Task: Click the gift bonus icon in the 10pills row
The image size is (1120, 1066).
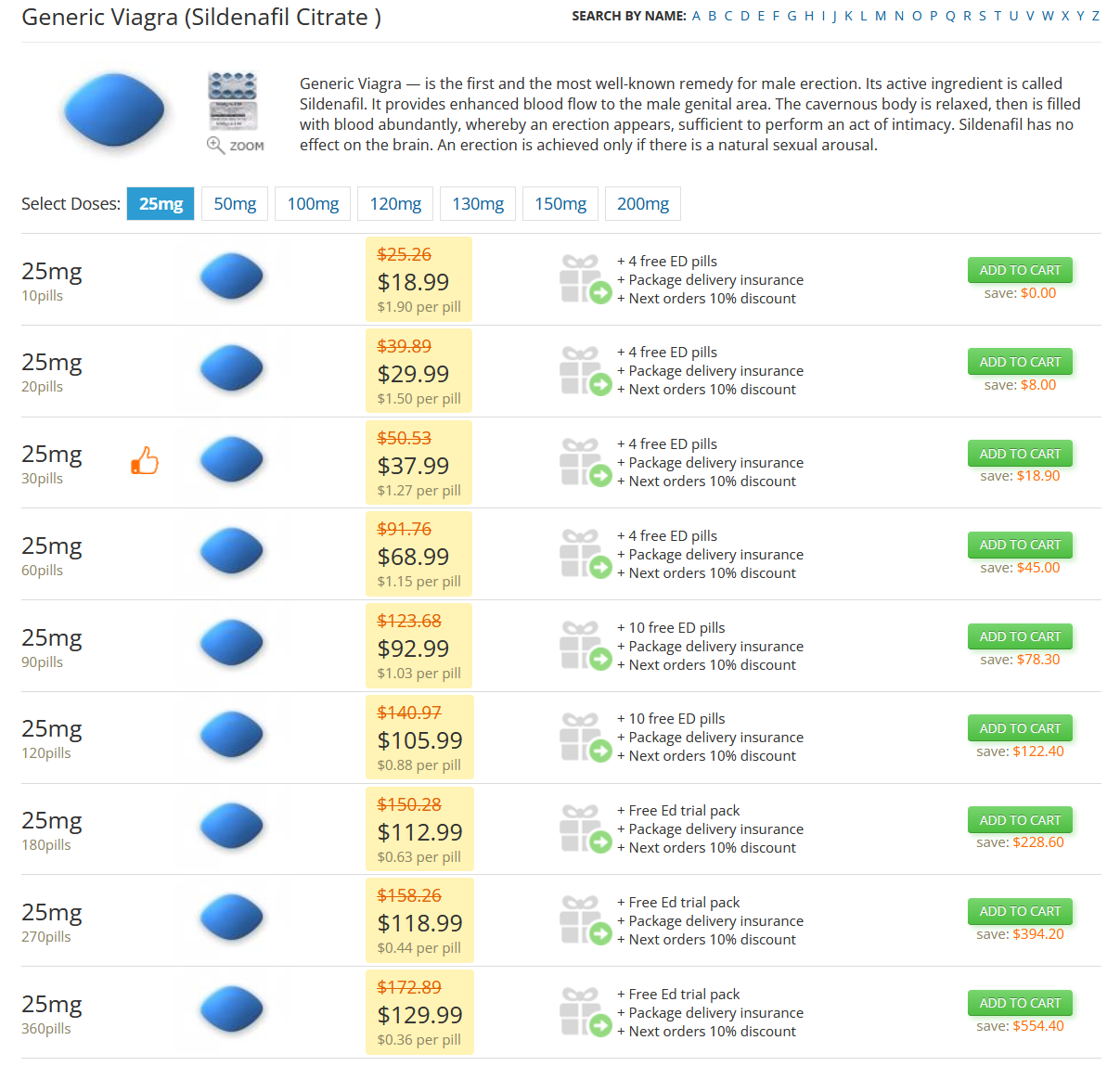Action: click(x=586, y=279)
